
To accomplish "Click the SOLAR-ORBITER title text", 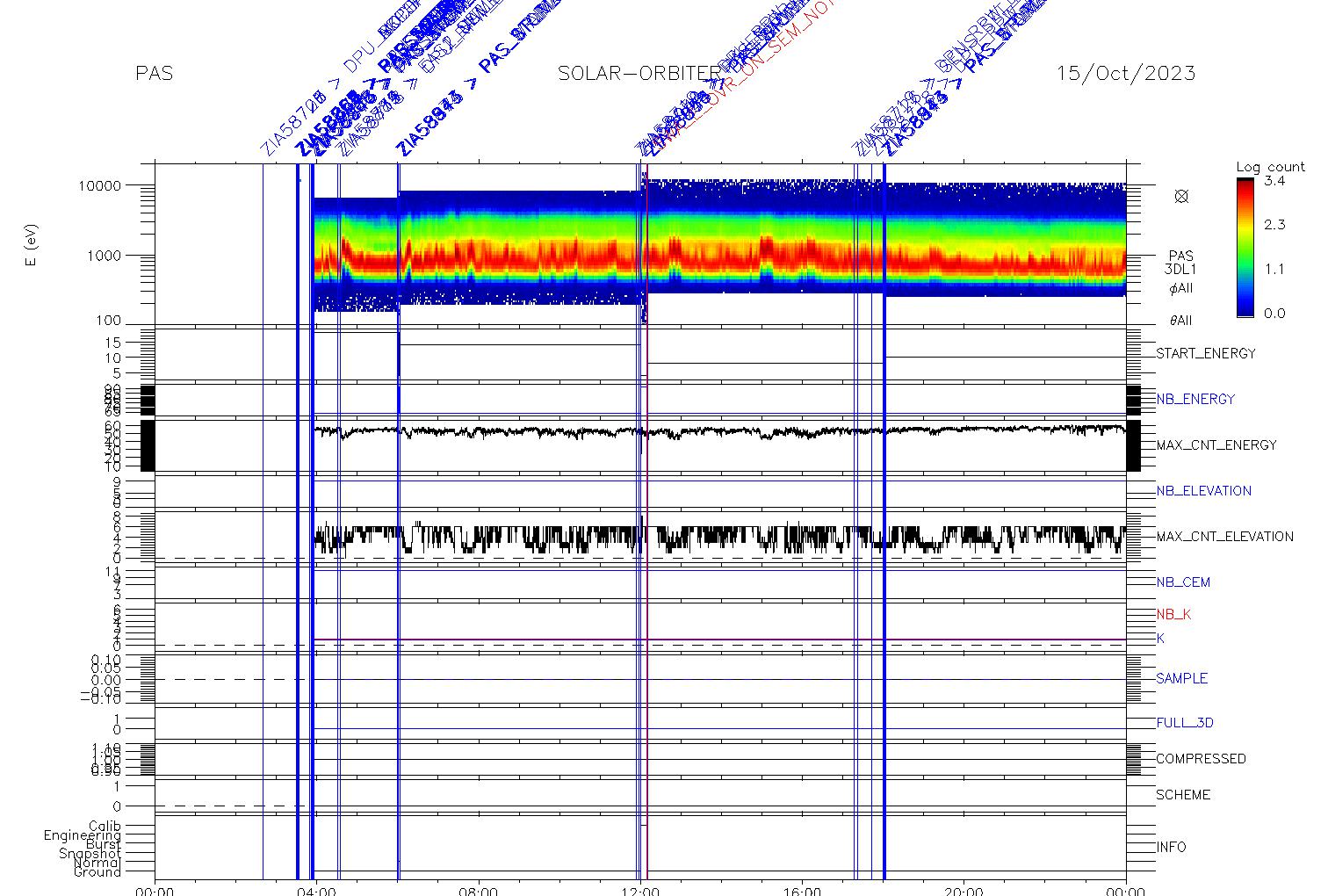I will [639, 73].
